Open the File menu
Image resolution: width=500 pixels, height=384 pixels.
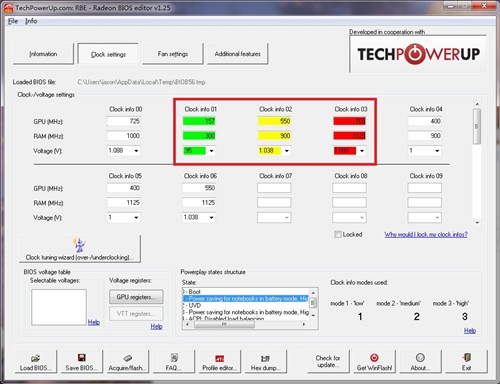13,21
